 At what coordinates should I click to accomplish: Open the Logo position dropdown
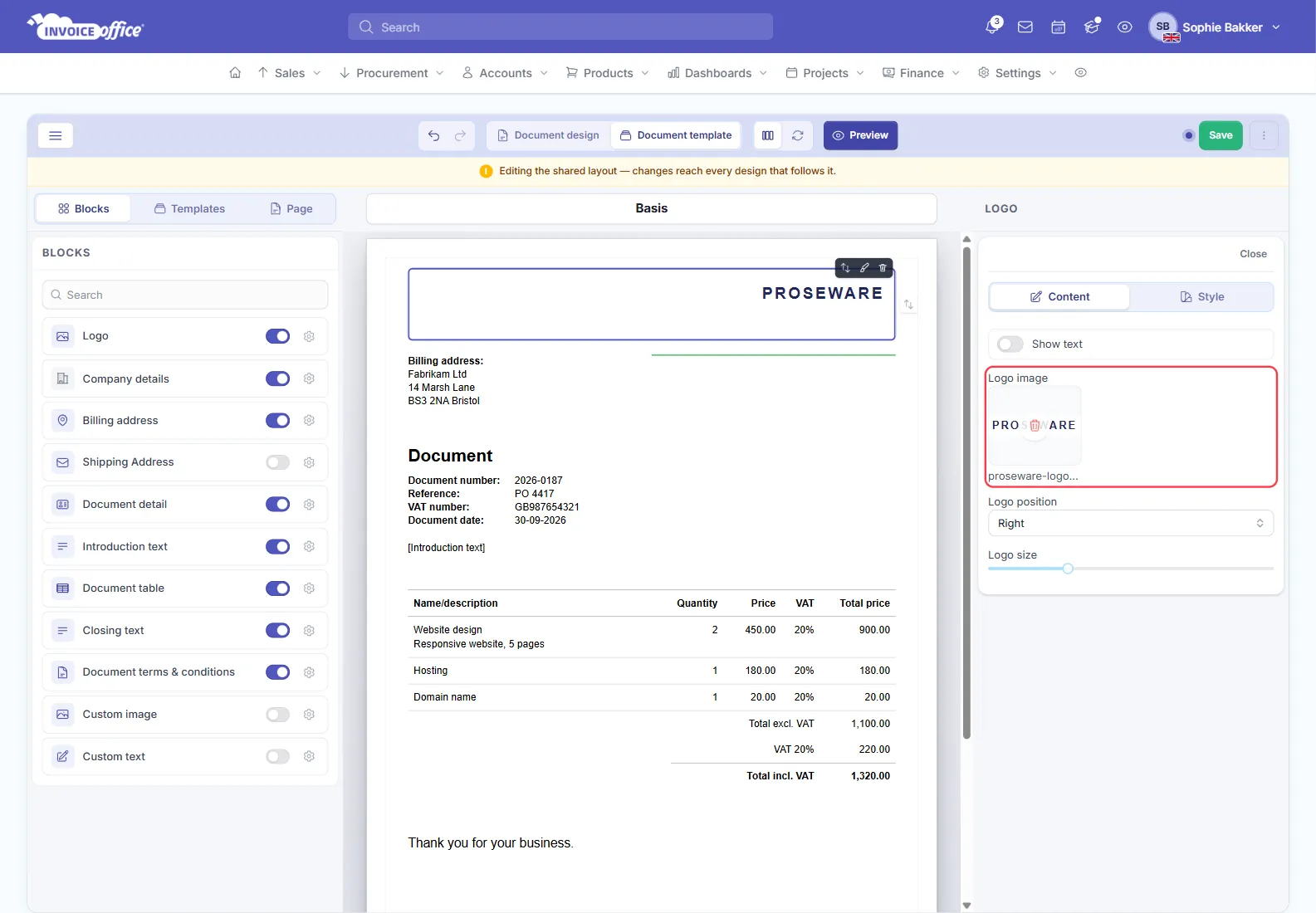(x=1131, y=524)
